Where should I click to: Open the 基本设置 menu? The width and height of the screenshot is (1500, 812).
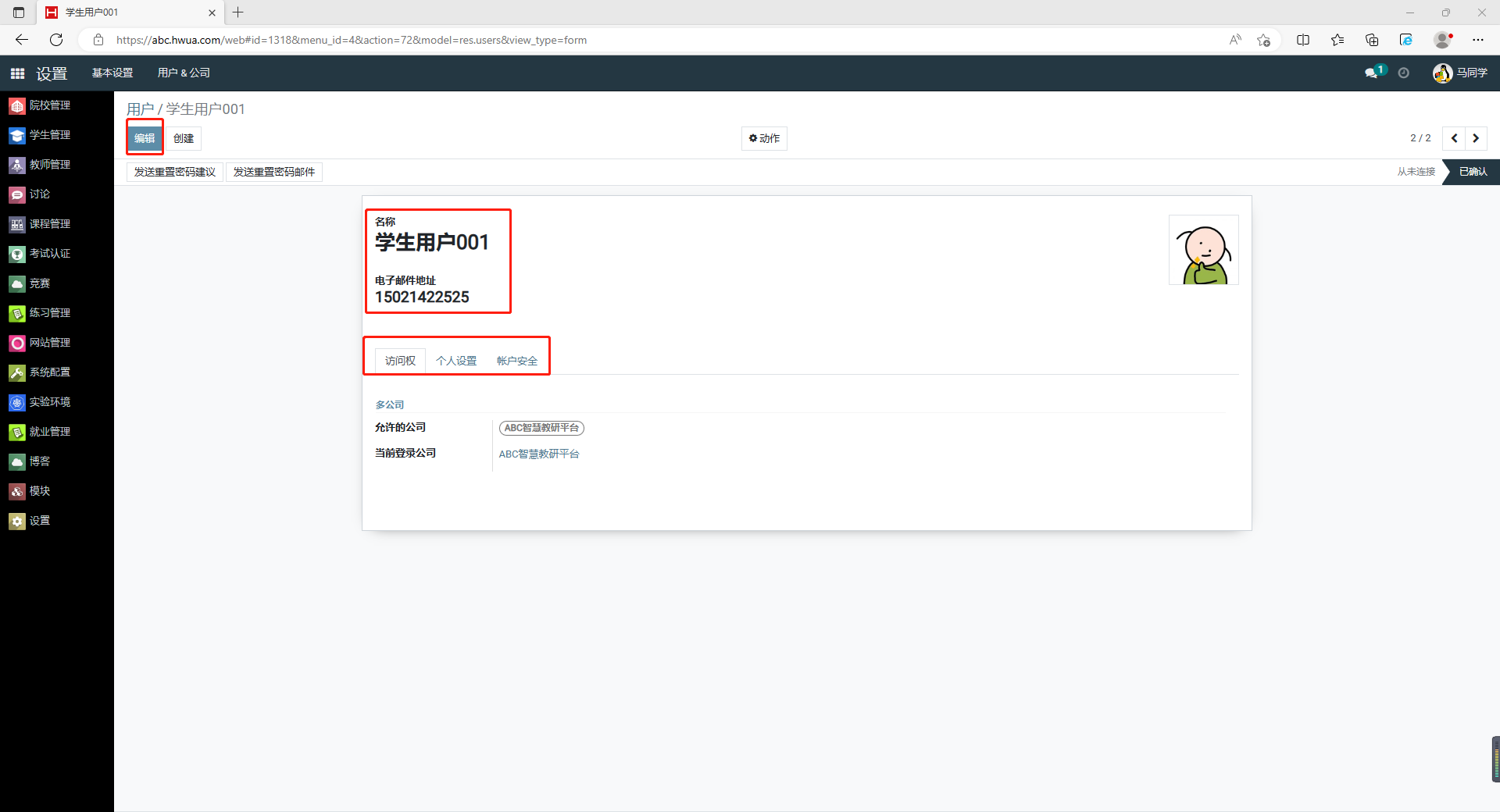click(112, 73)
